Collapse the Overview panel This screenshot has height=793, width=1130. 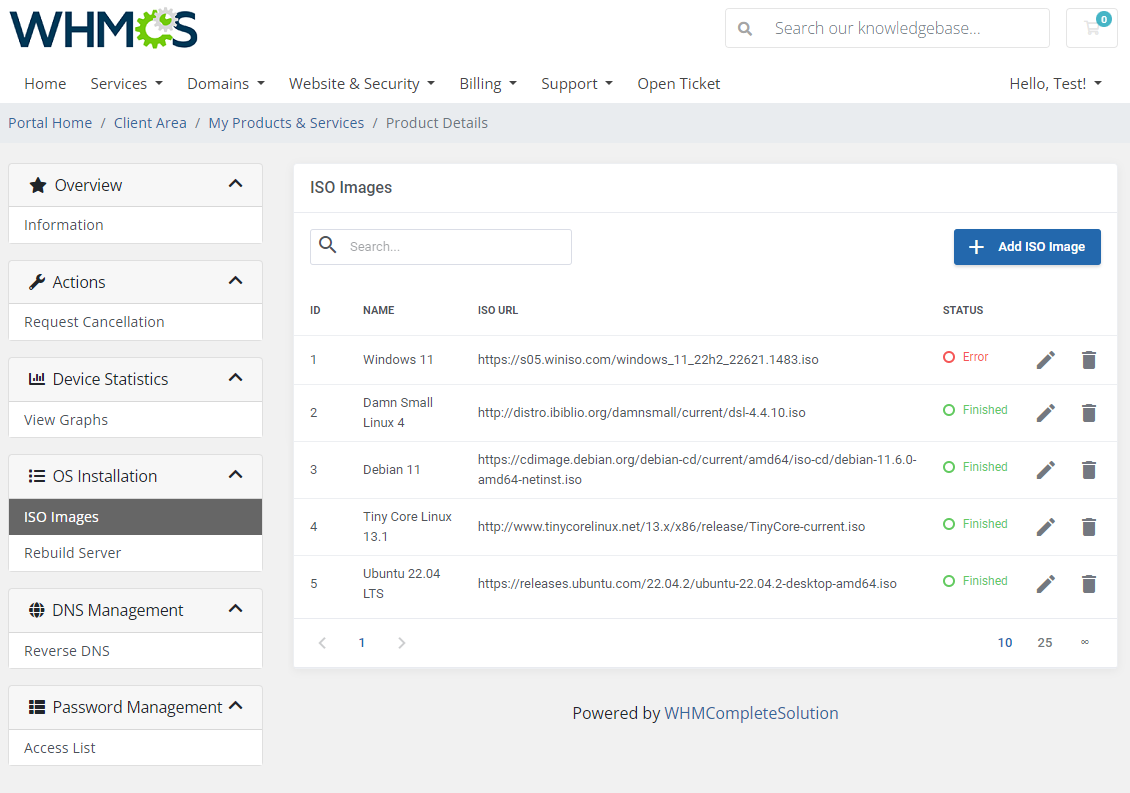[236, 184]
